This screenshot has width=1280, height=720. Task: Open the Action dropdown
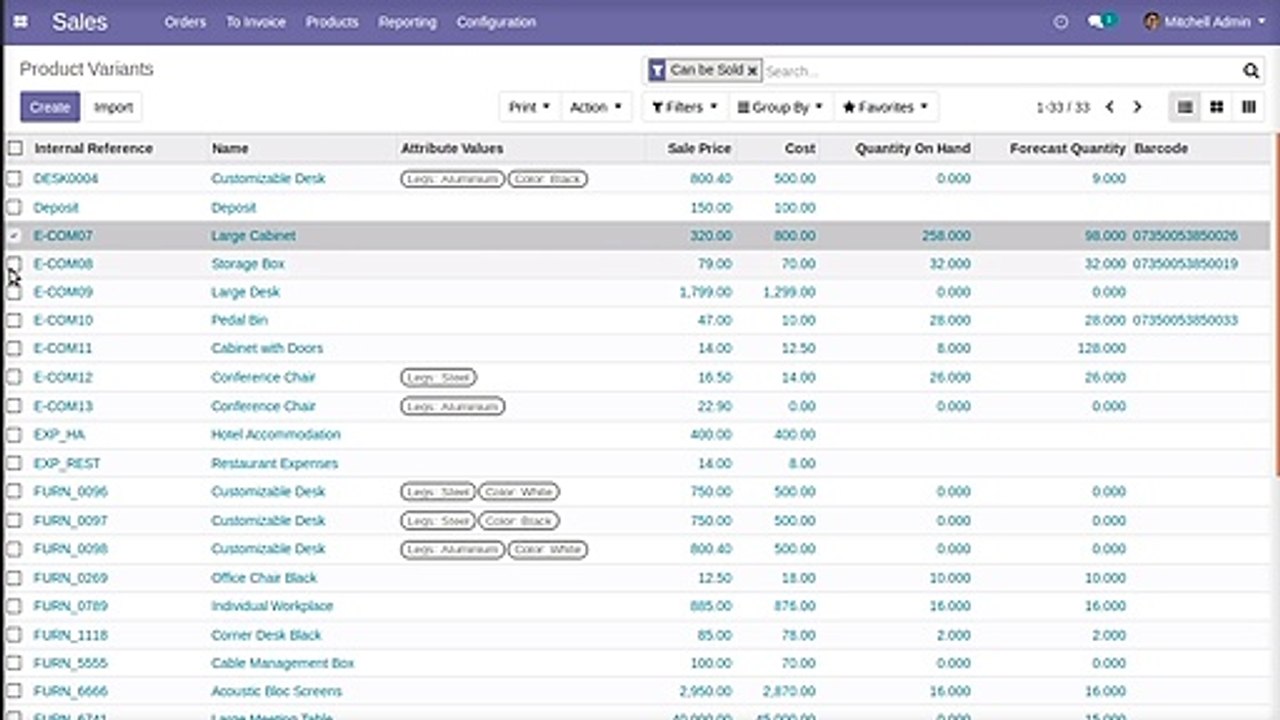(596, 107)
